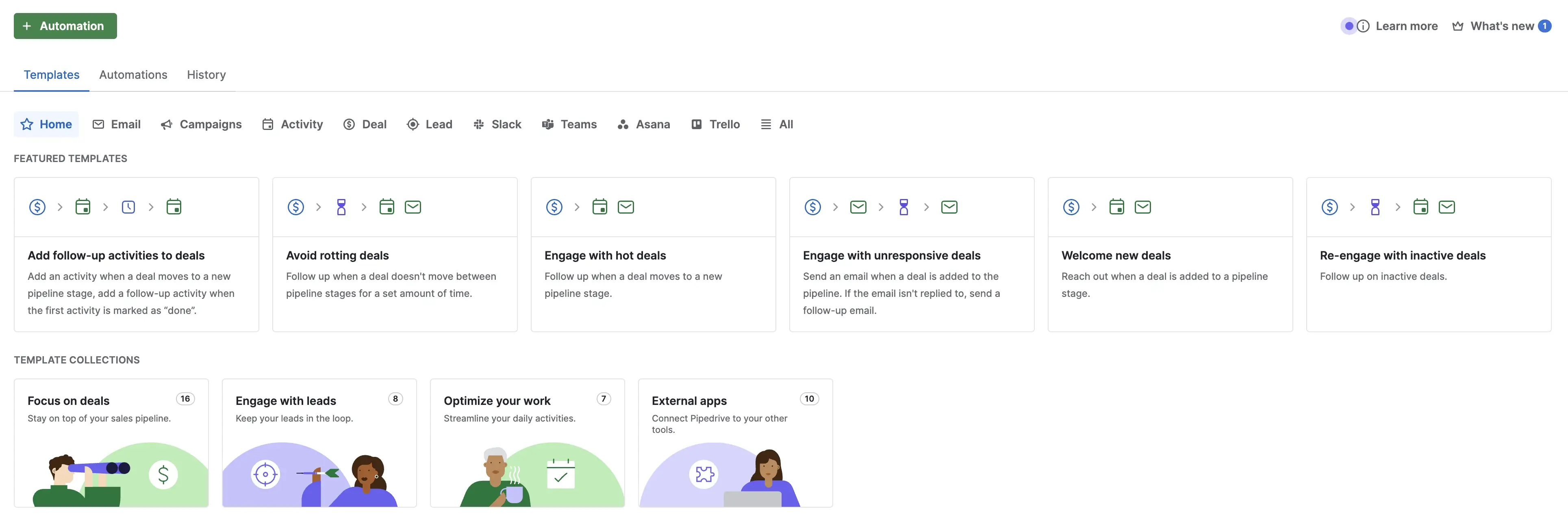Open the Focus on deals collection

[111, 443]
